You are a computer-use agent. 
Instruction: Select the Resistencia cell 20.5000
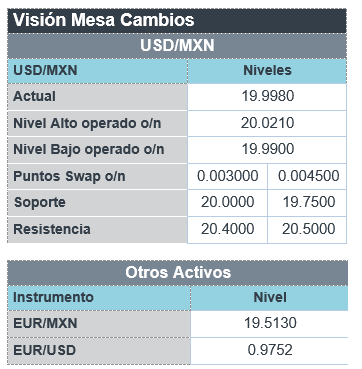(307, 230)
